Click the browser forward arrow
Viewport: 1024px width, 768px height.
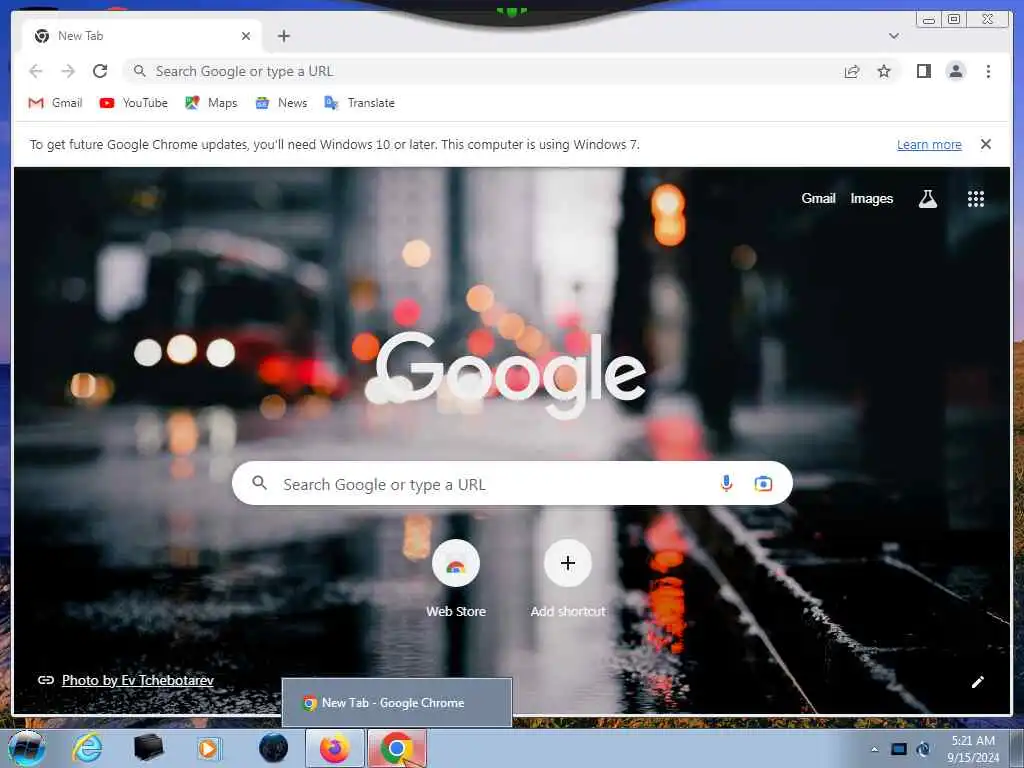pyautogui.click(x=68, y=71)
